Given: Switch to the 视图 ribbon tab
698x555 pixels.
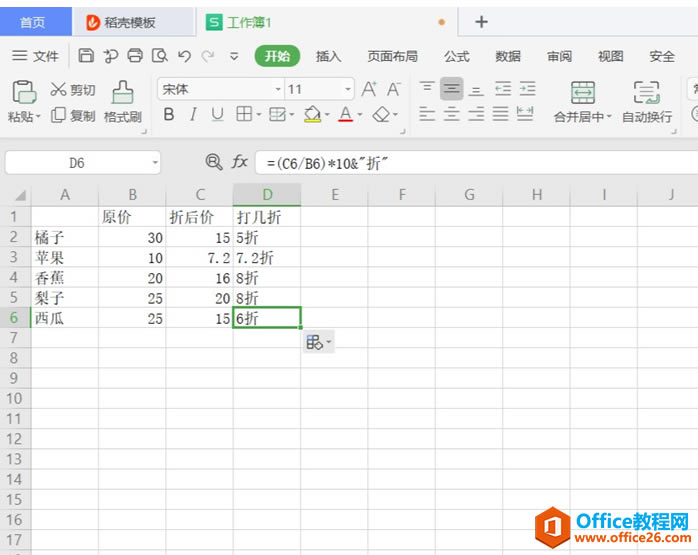Looking at the screenshot, I should point(610,57).
